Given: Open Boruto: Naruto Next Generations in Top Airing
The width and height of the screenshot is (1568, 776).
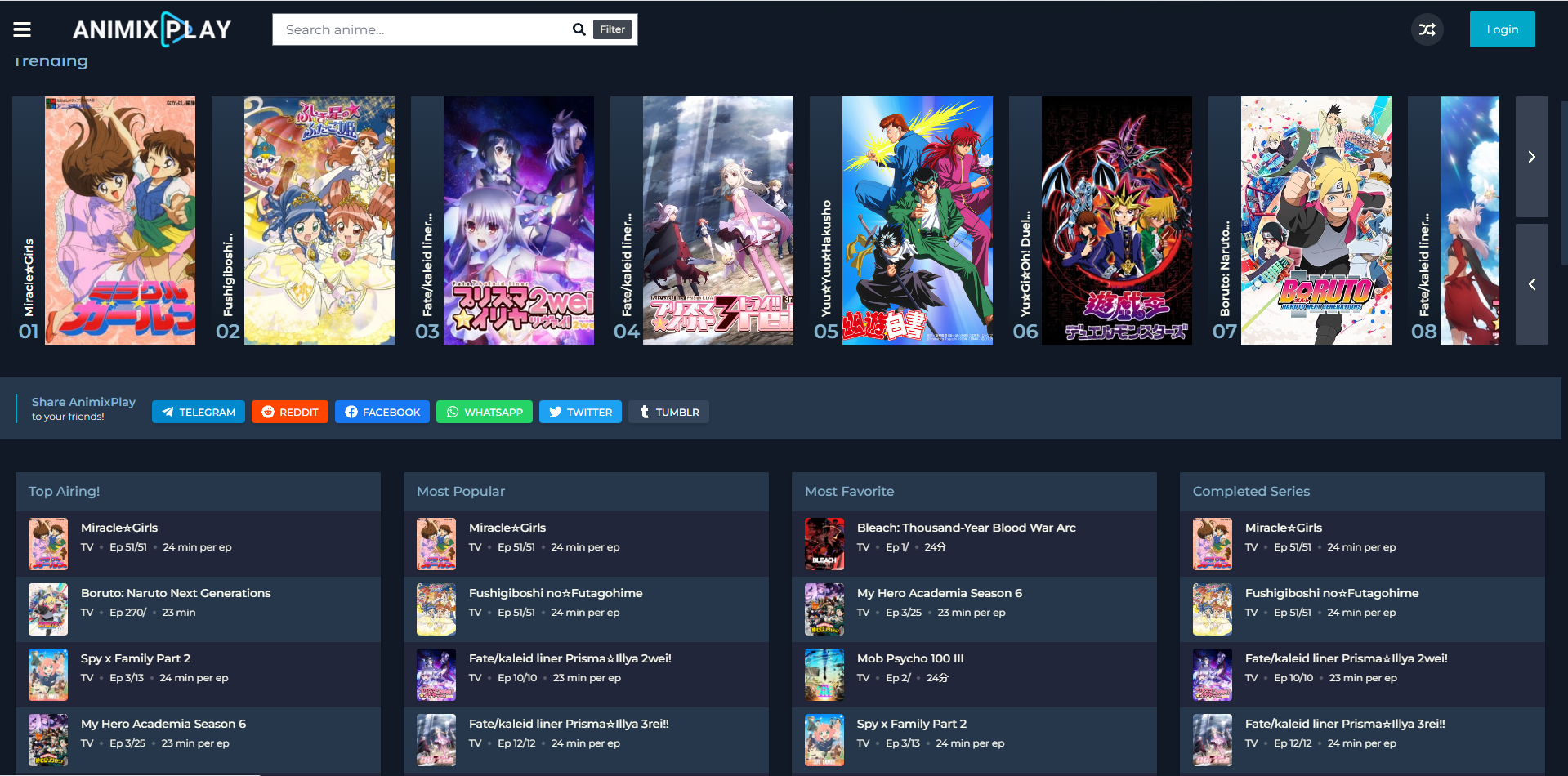Looking at the screenshot, I should click(176, 593).
